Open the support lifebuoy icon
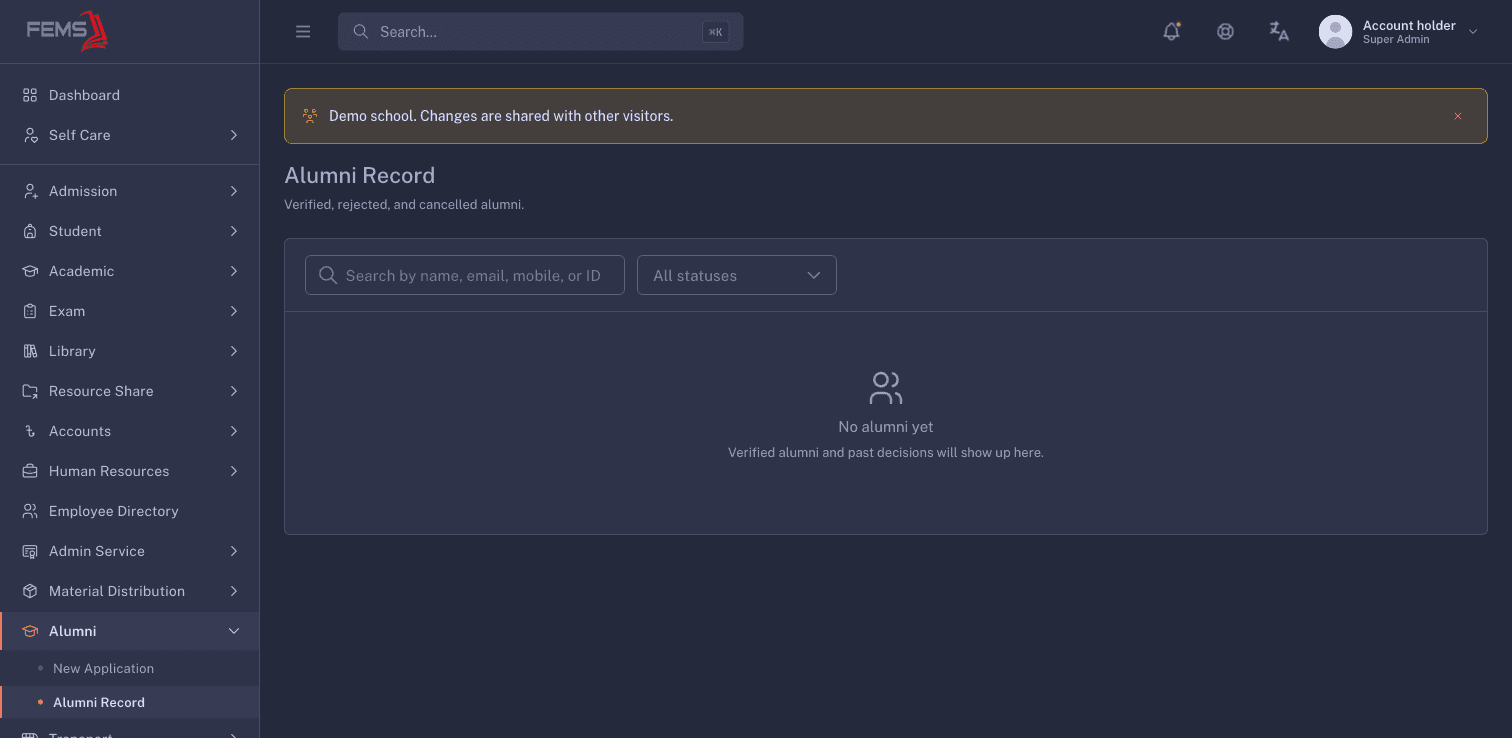The width and height of the screenshot is (1512, 738). (1225, 31)
